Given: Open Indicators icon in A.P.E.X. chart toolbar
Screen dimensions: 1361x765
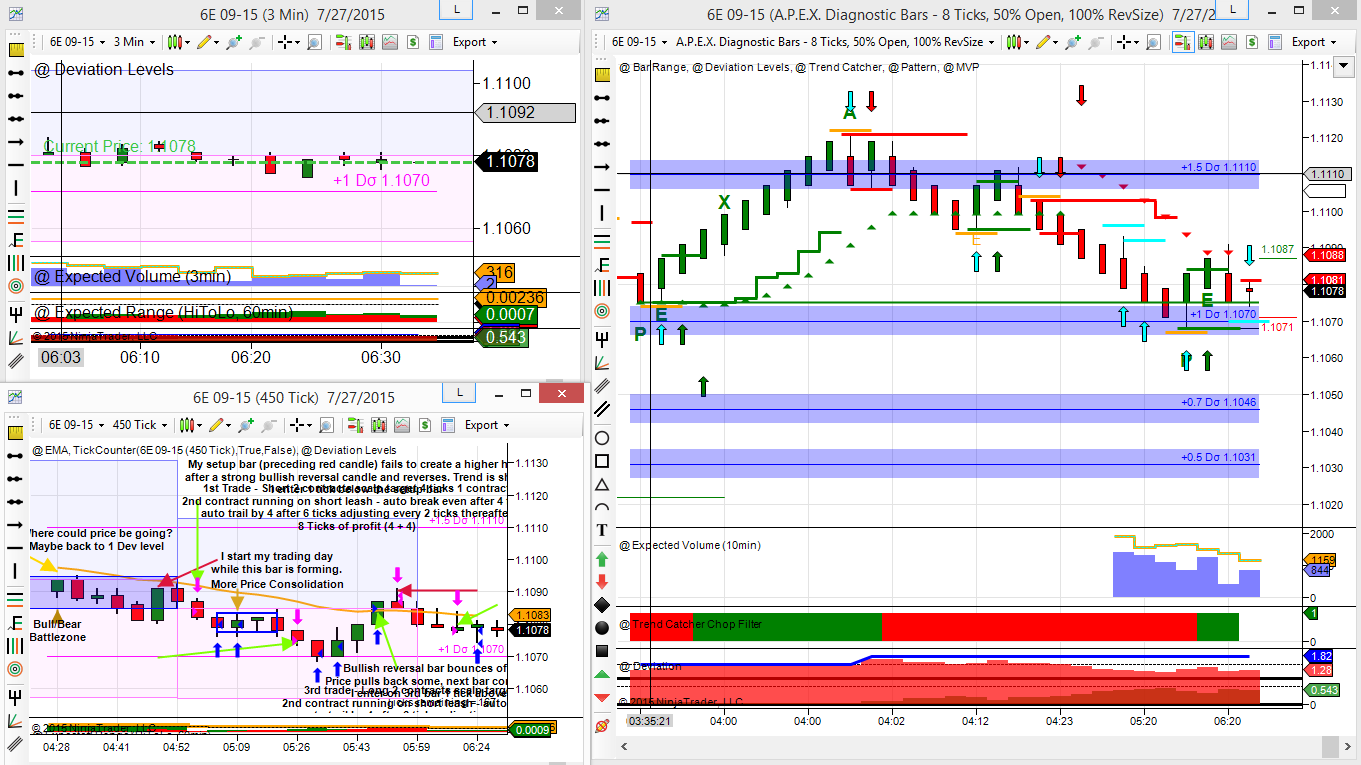Looking at the screenshot, I should tap(1229, 42).
